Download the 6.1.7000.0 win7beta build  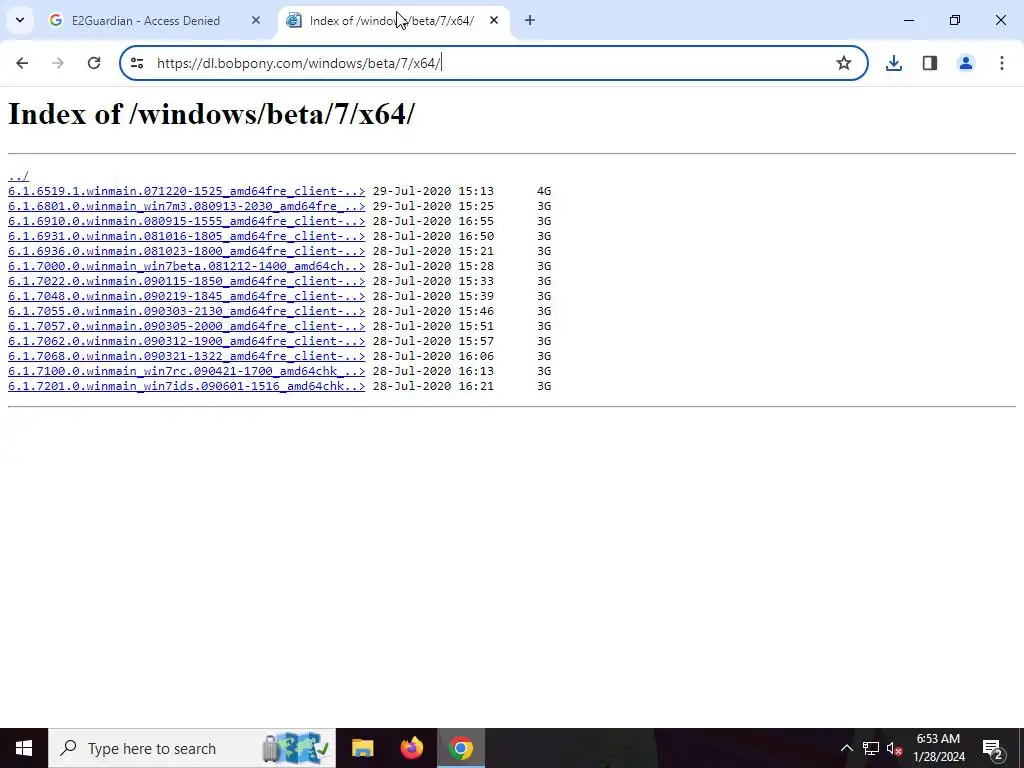coord(187,266)
